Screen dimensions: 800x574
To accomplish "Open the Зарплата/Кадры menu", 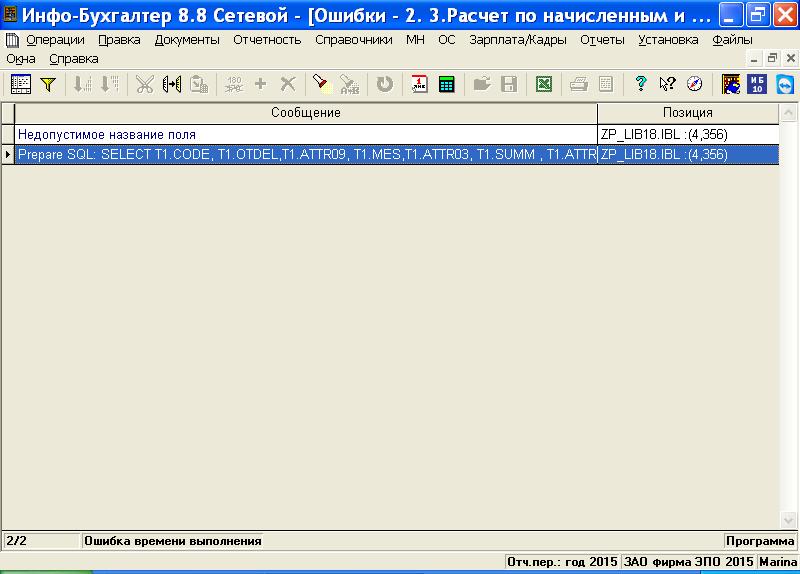I will point(516,40).
